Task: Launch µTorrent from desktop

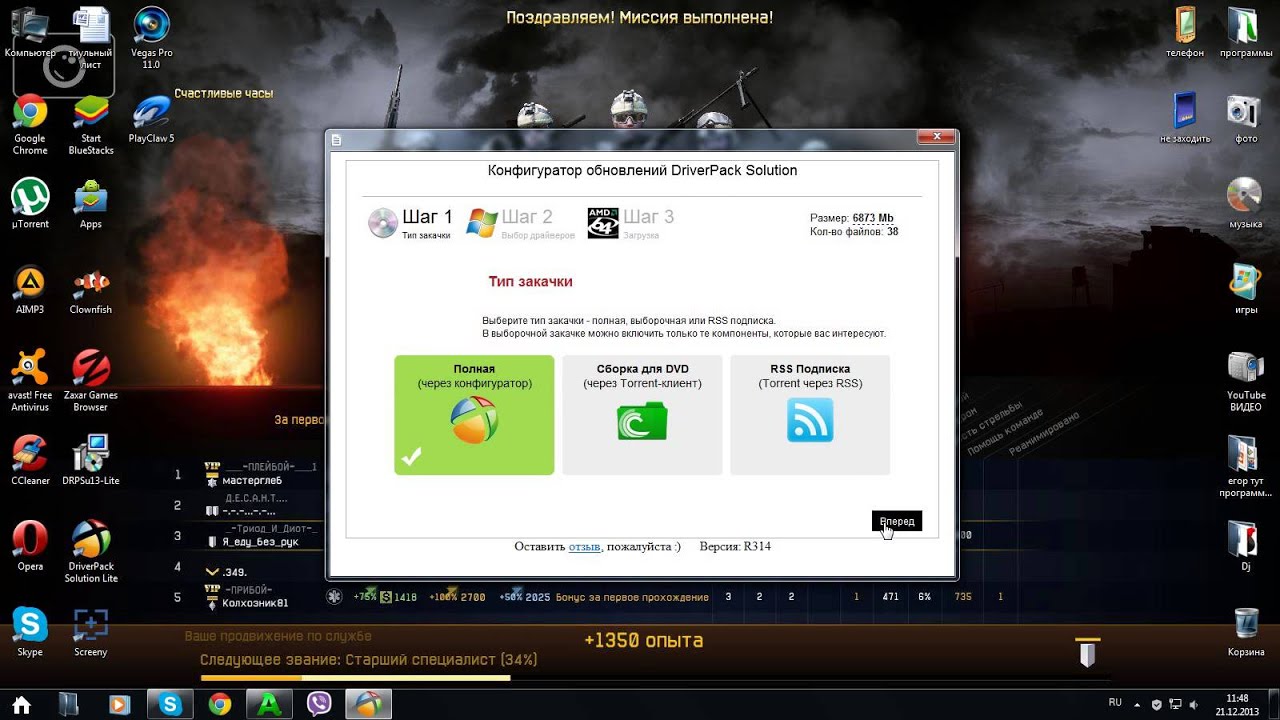Action: (30, 203)
